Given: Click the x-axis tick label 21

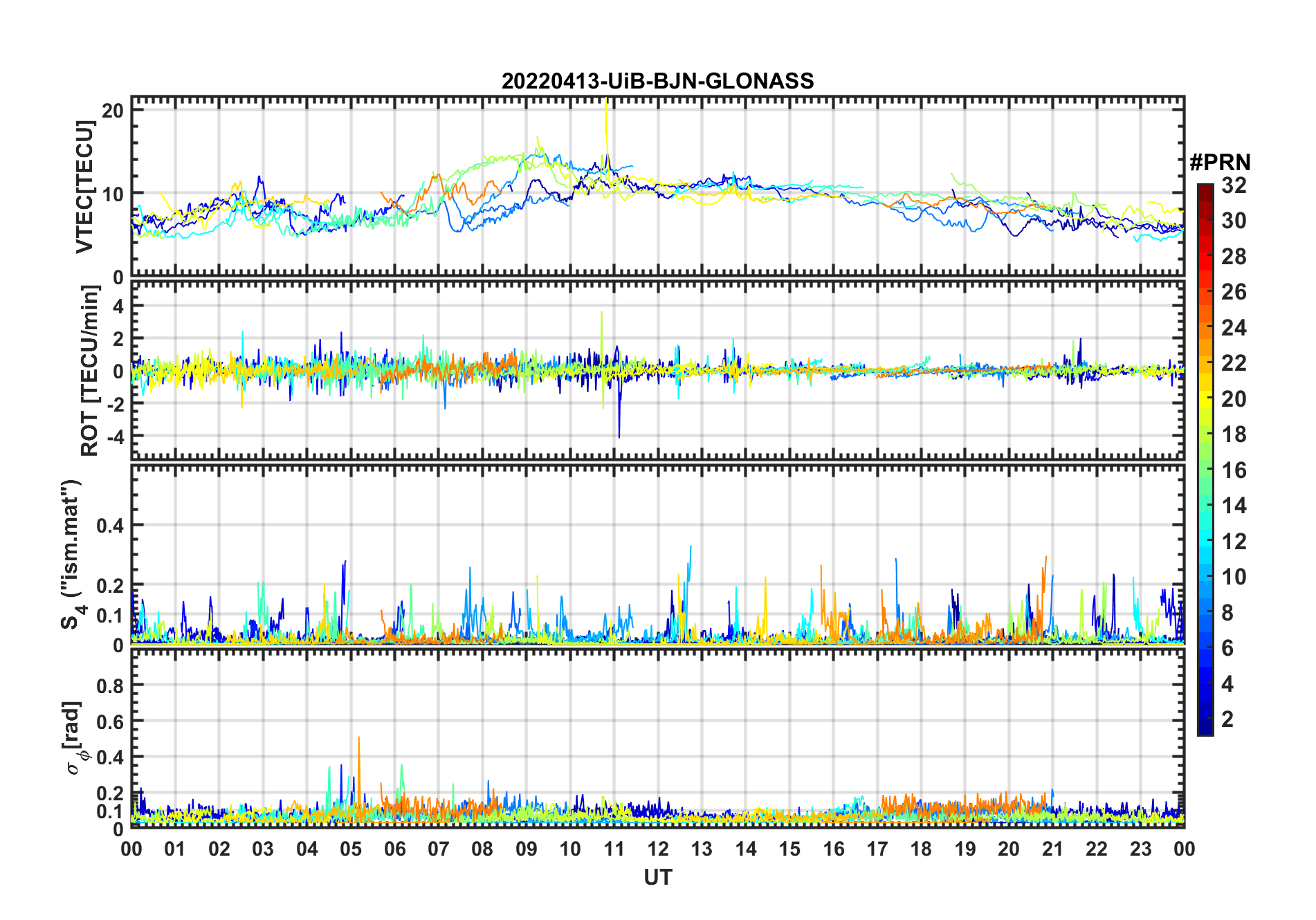Looking at the screenshot, I should point(1053,849).
